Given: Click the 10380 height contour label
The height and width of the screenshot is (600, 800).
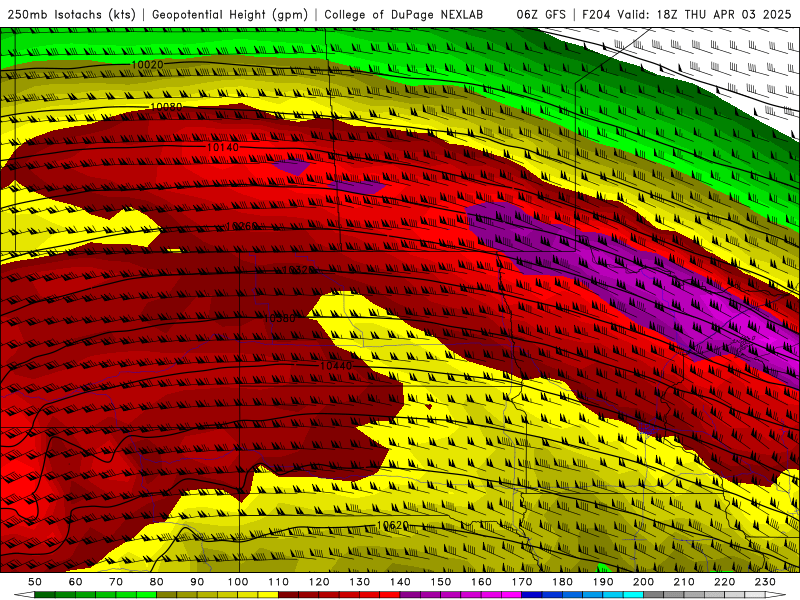Looking at the screenshot, I should pyautogui.click(x=280, y=318).
